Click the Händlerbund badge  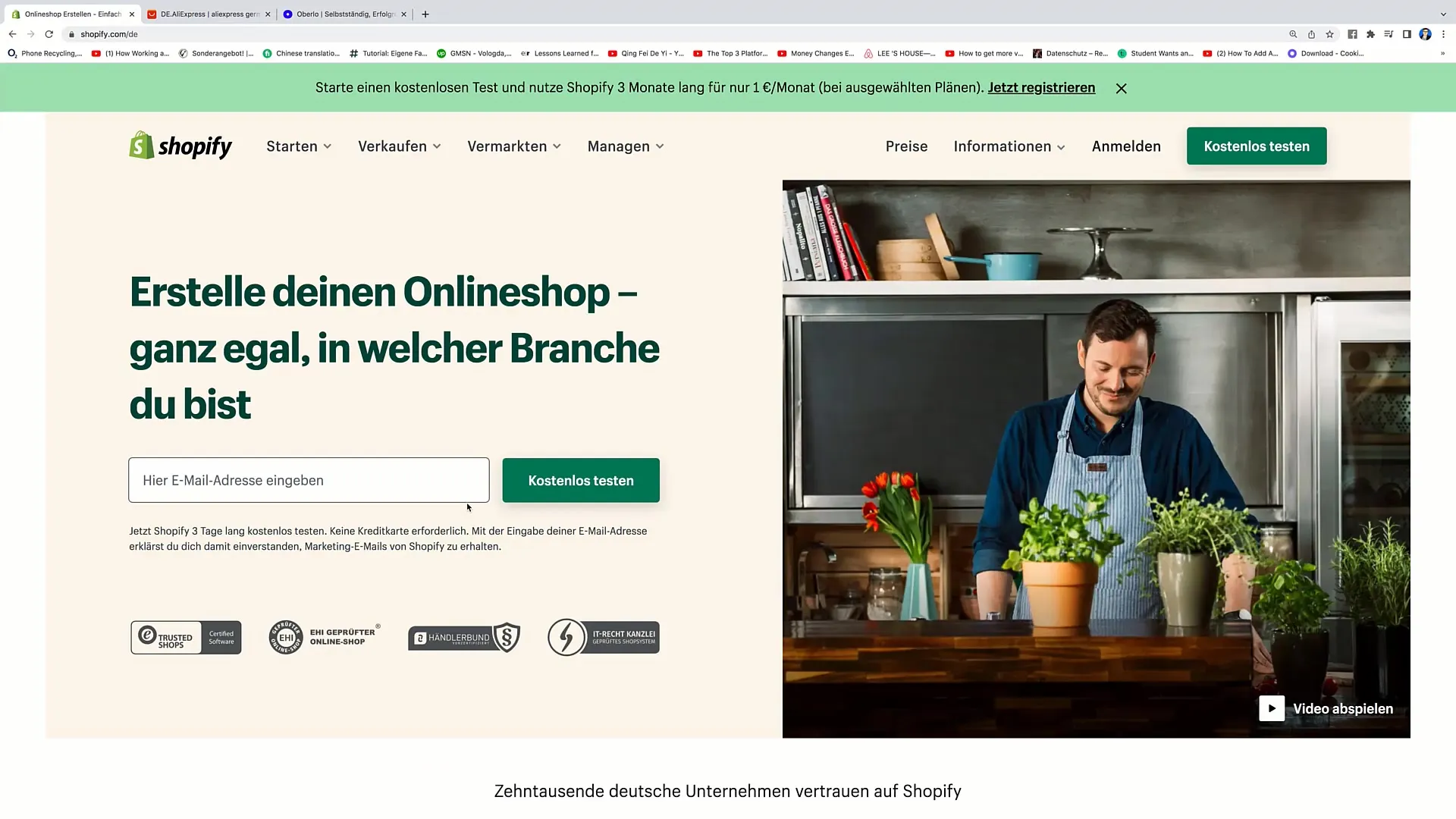click(x=464, y=638)
